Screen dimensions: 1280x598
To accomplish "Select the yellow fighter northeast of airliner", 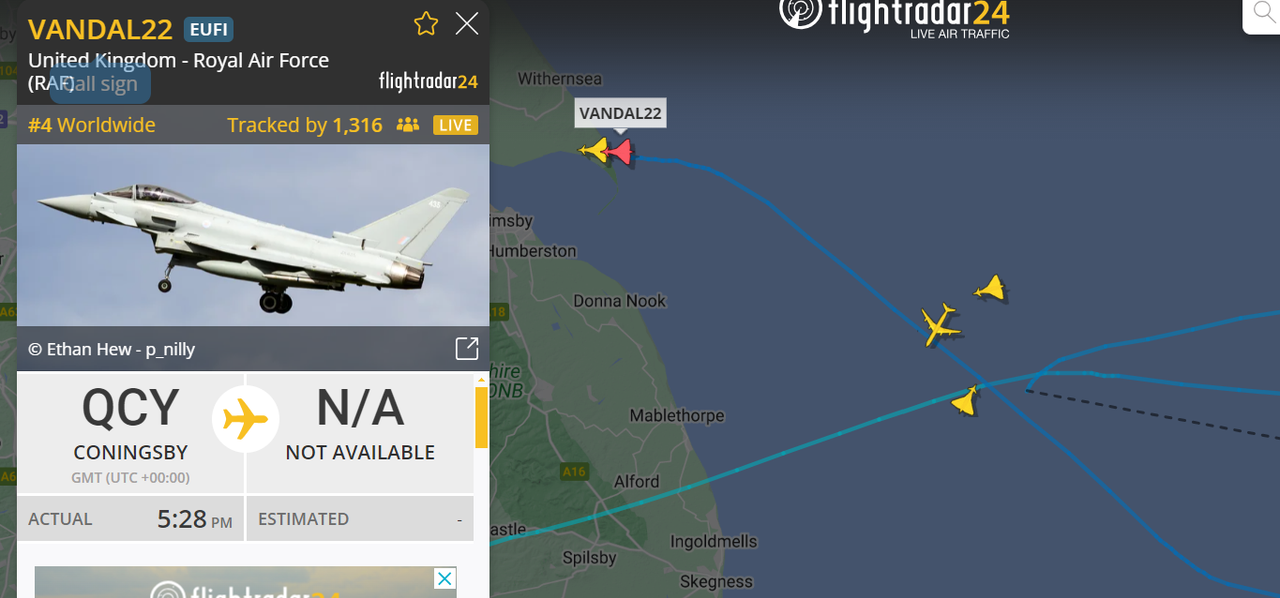I will click(x=991, y=289).
